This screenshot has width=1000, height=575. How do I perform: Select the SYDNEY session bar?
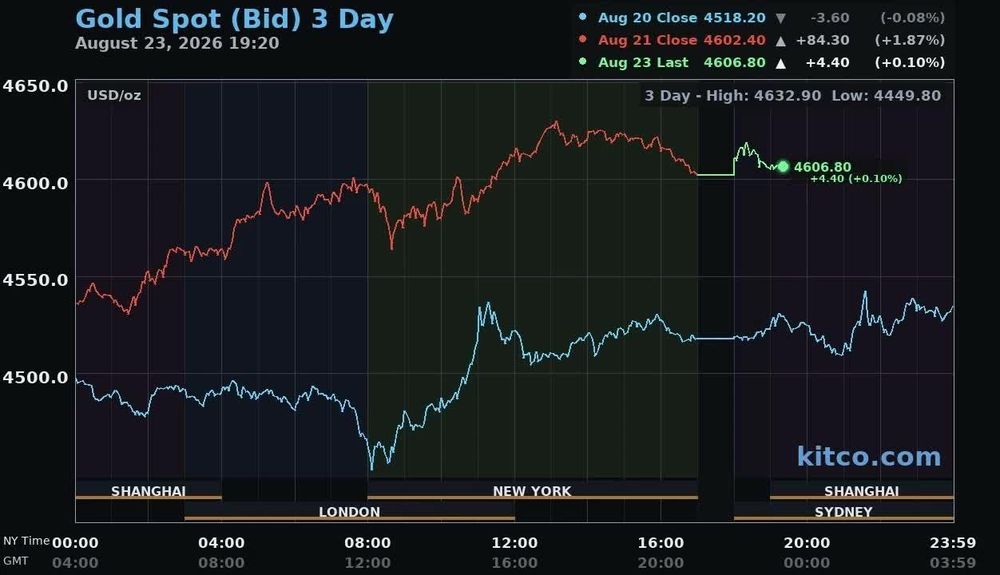(844, 512)
